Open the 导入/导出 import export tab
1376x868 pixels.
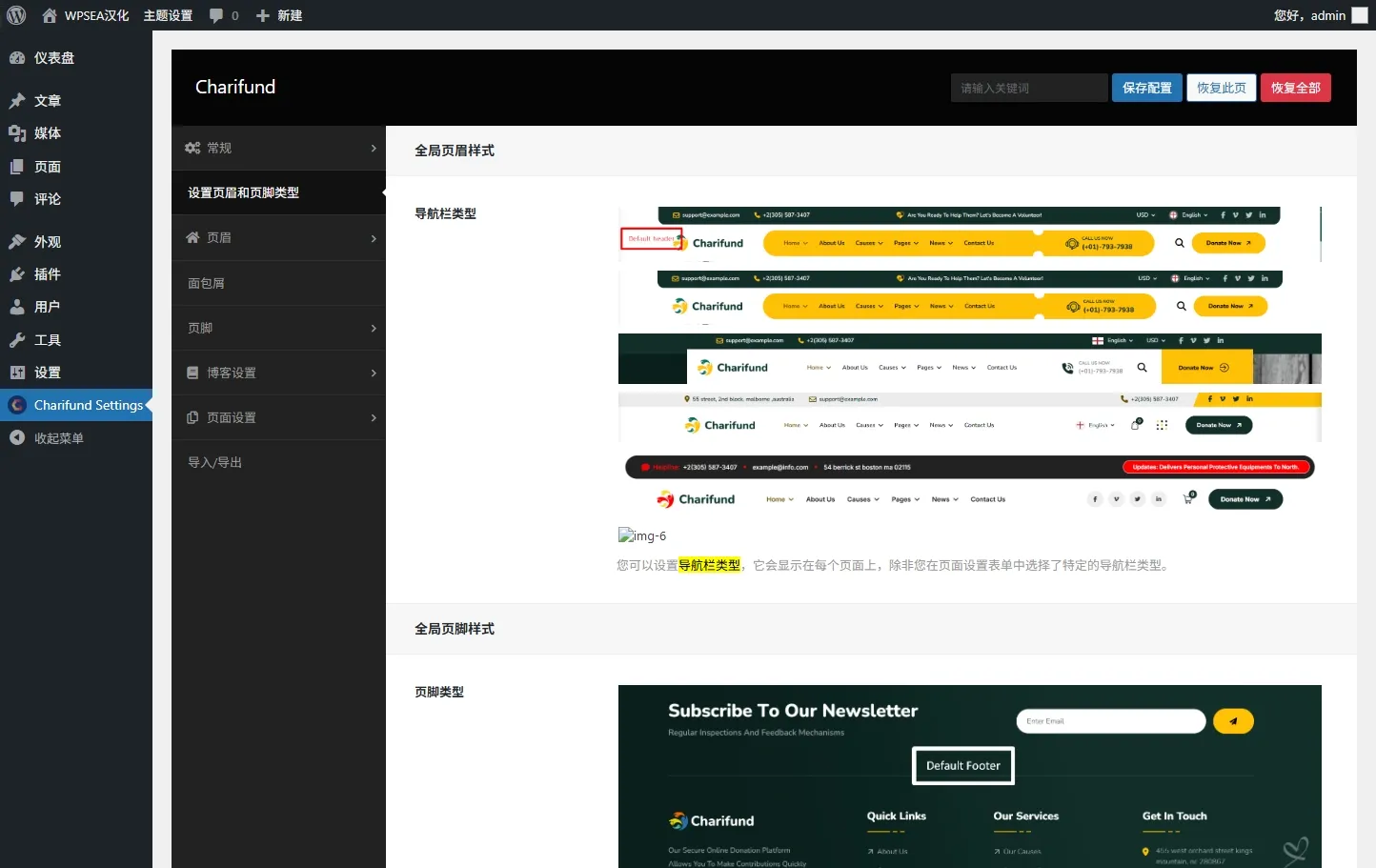pyautogui.click(x=215, y=462)
